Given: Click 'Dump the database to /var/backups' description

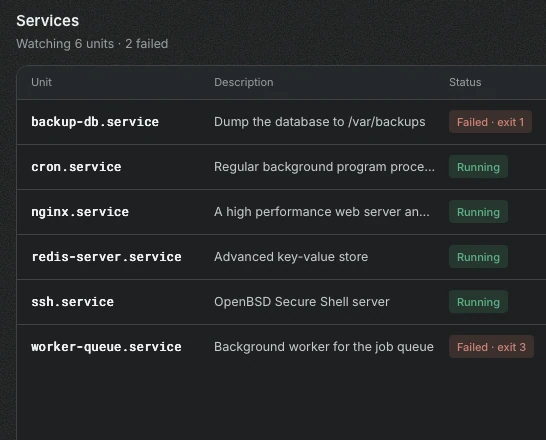Looking at the screenshot, I should 319,122.
